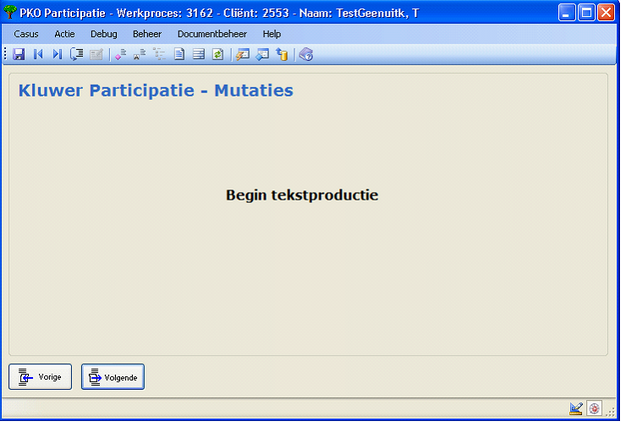Click the yellow database cylinder icon

tap(282, 54)
